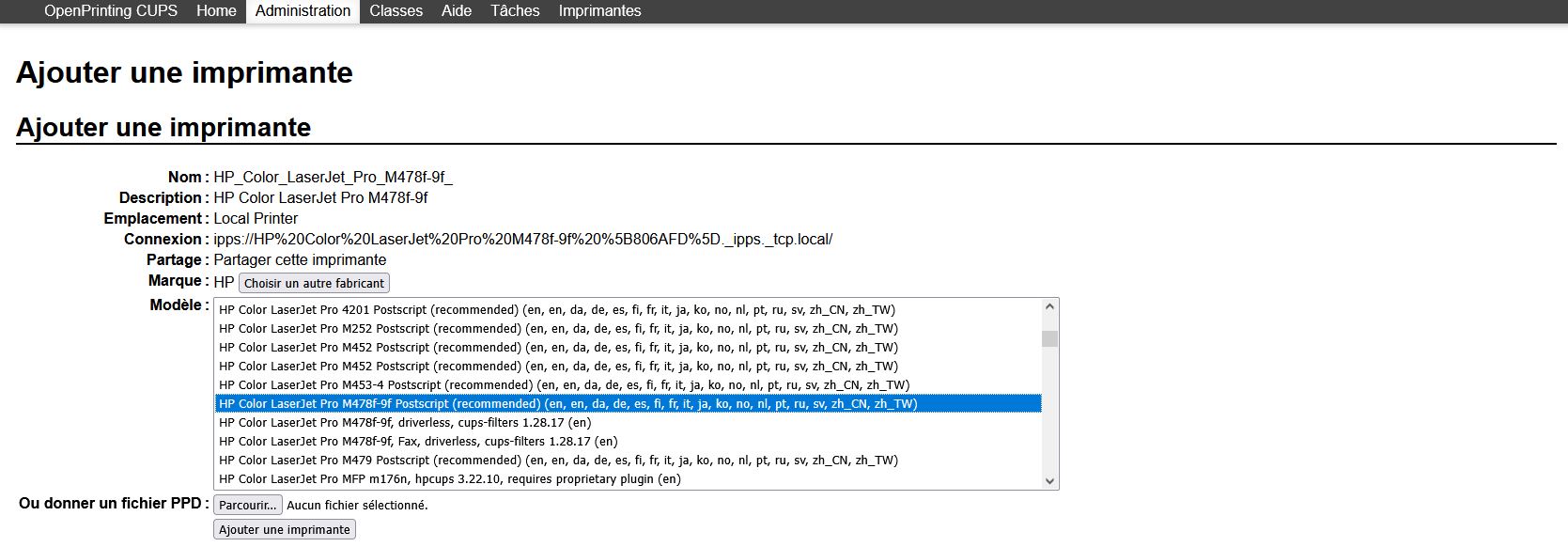The height and width of the screenshot is (547, 1568).
Task: Click the Partager cette imprimante text
Action: coord(300,259)
